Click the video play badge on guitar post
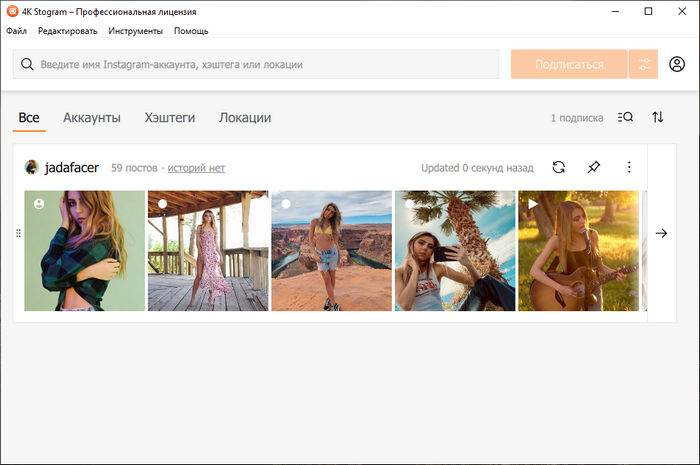This screenshot has height=465, width=700. [x=533, y=204]
